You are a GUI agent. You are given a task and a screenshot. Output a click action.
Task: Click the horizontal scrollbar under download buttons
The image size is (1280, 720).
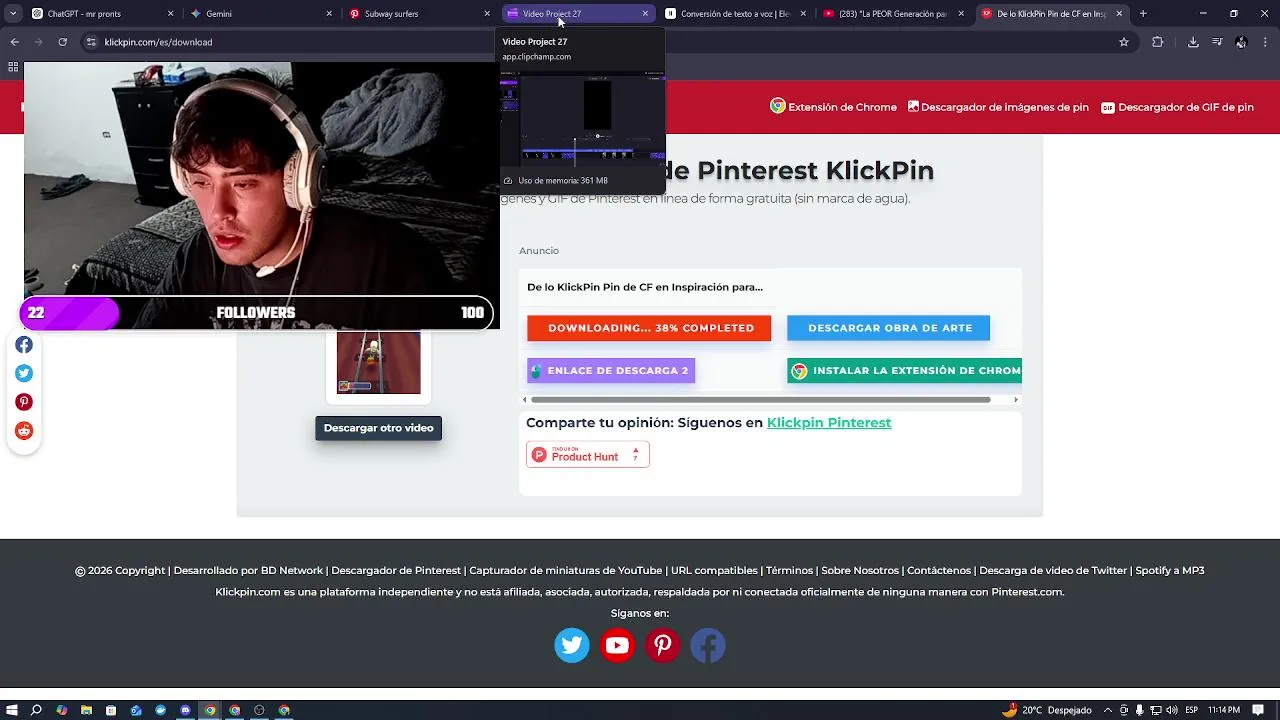tap(760, 400)
